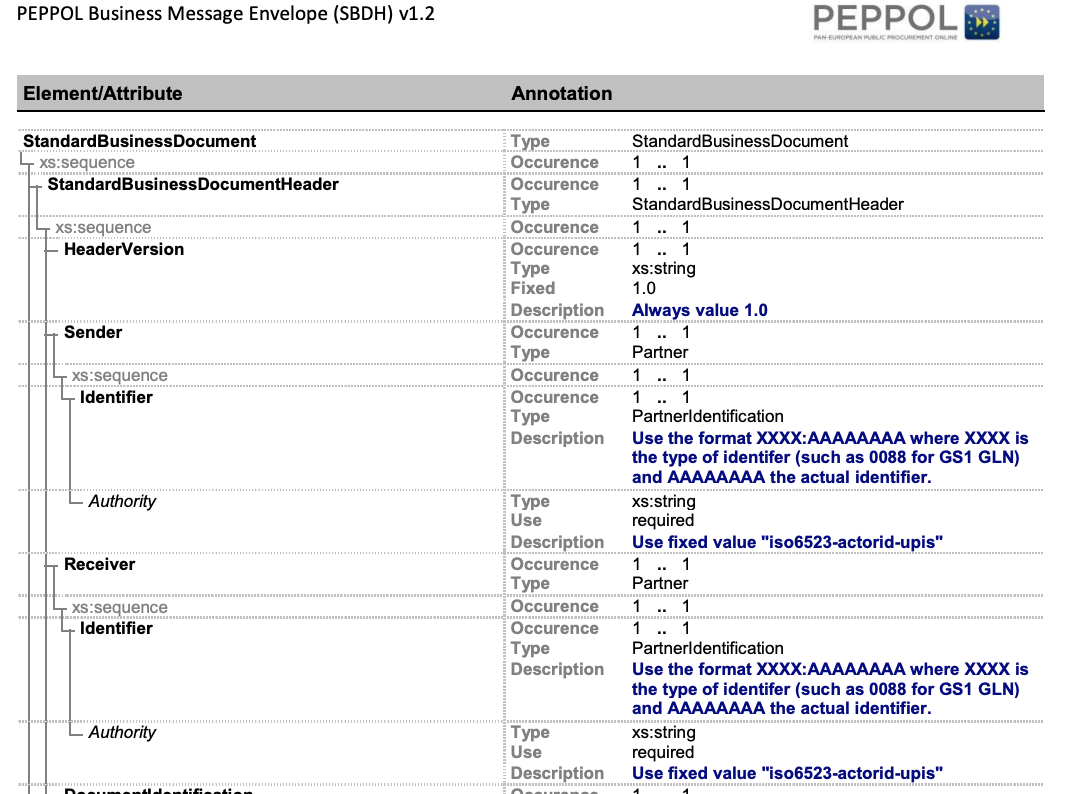Select the StandardBusinessDocument root element
This screenshot has height=794, width=1080.
click(140, 141)
